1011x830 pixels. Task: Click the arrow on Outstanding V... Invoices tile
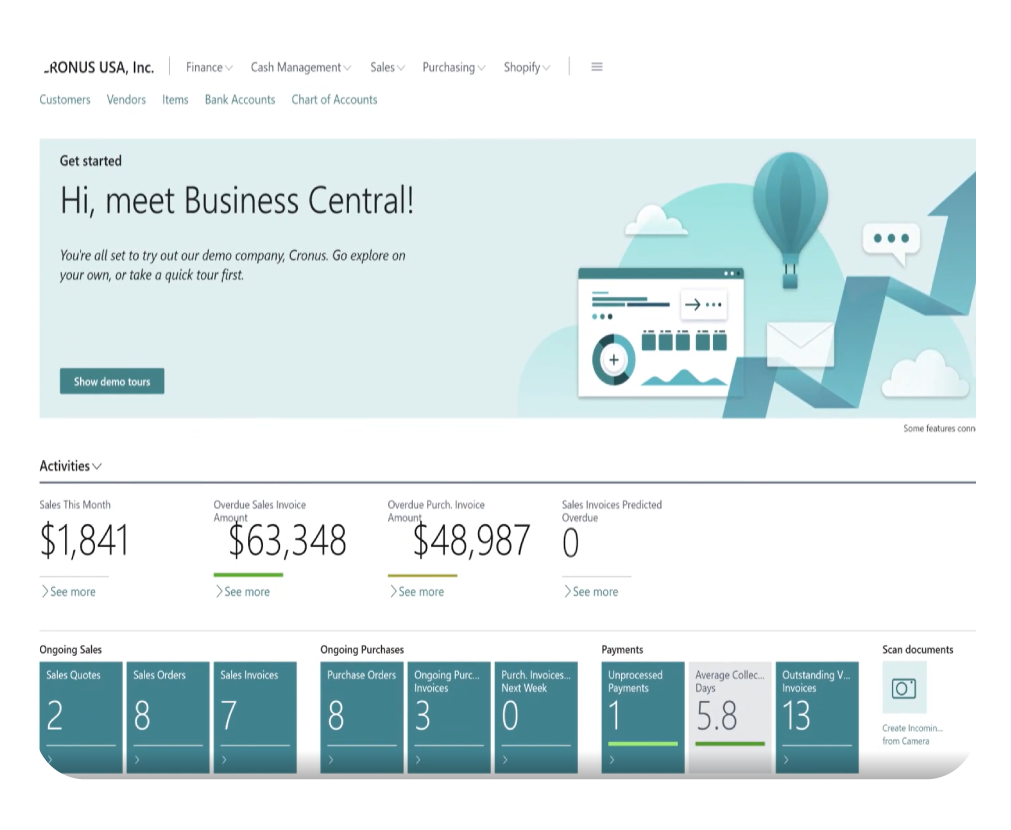click(786, 760)
